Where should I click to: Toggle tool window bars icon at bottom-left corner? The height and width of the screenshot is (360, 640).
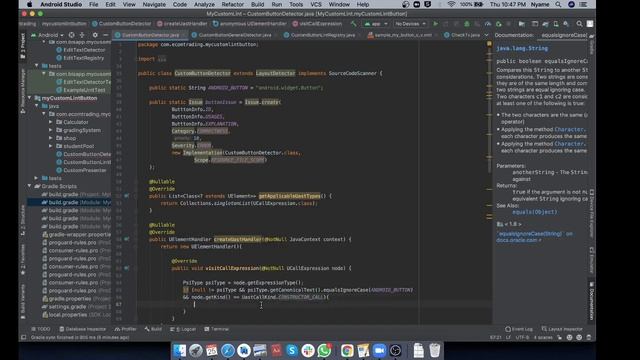(x=24, y=338)
